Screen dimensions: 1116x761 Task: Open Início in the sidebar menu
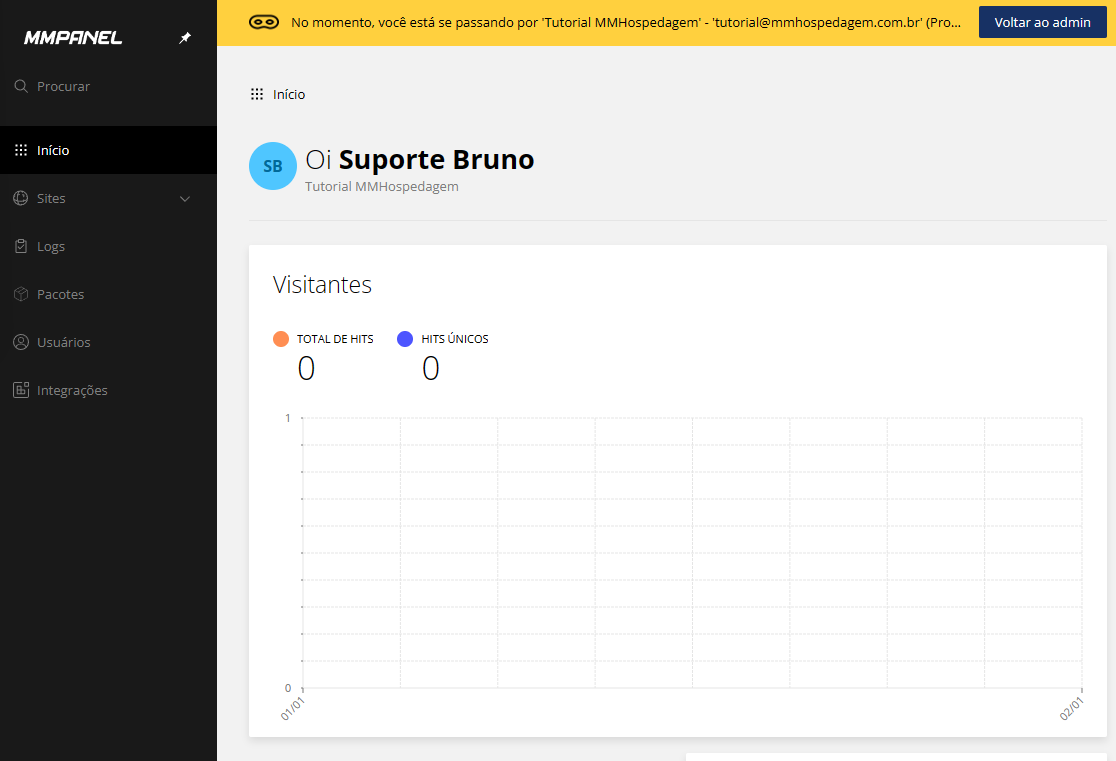108,150
